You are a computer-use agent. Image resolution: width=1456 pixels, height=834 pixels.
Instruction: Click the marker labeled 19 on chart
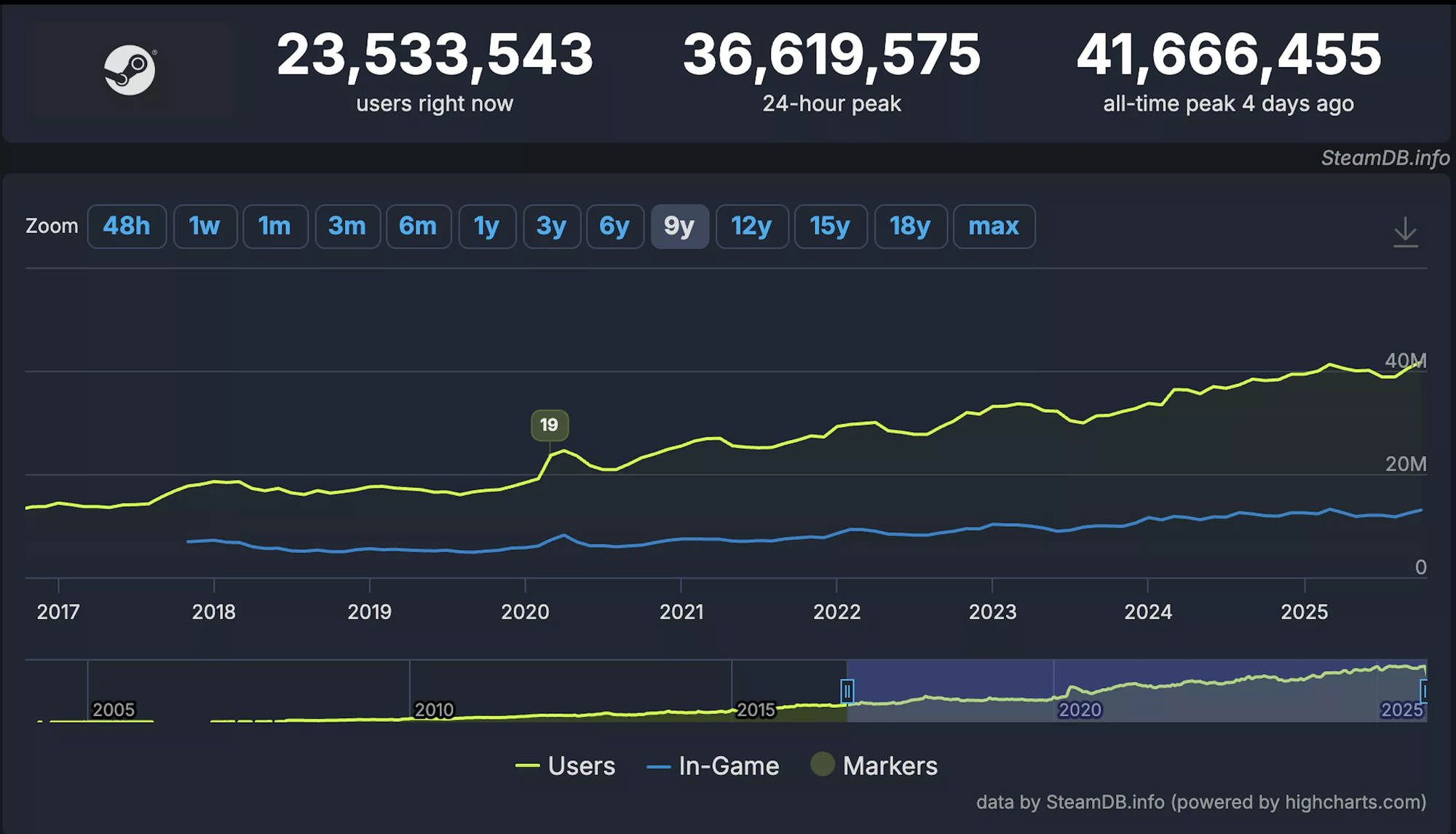tap(550, 425)
